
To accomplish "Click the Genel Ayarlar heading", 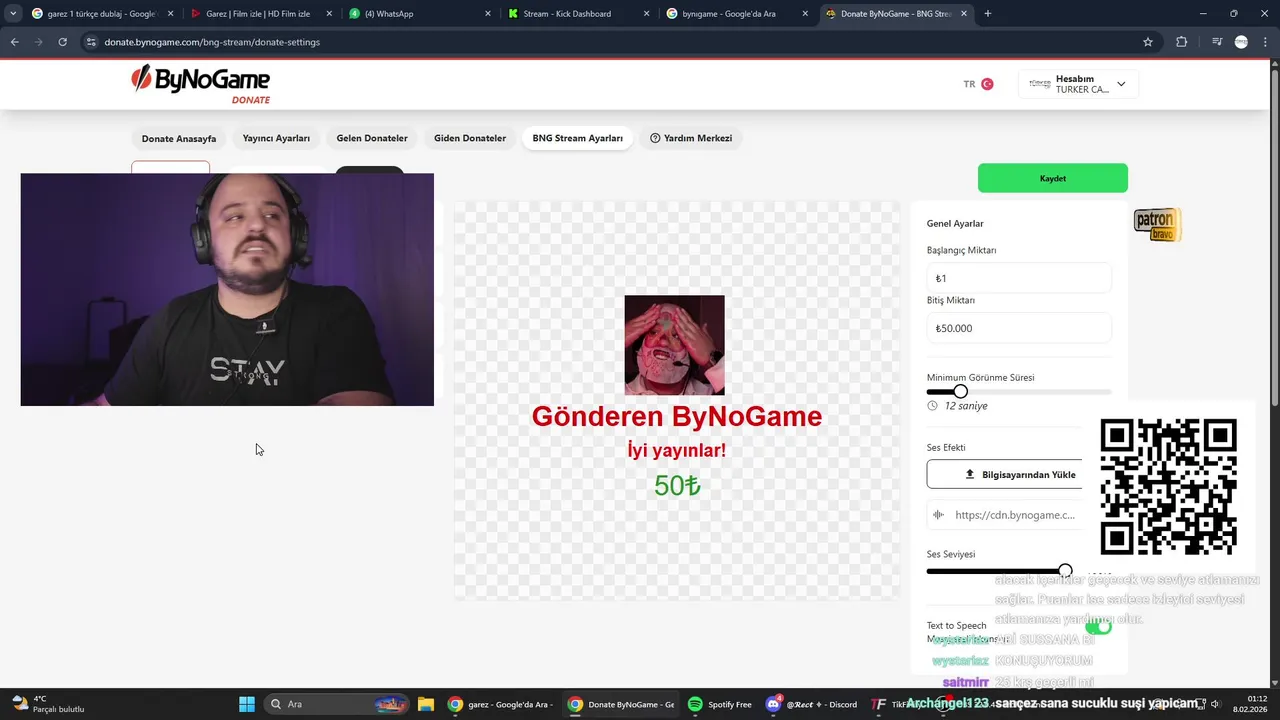I will click(x=955, y=224).
